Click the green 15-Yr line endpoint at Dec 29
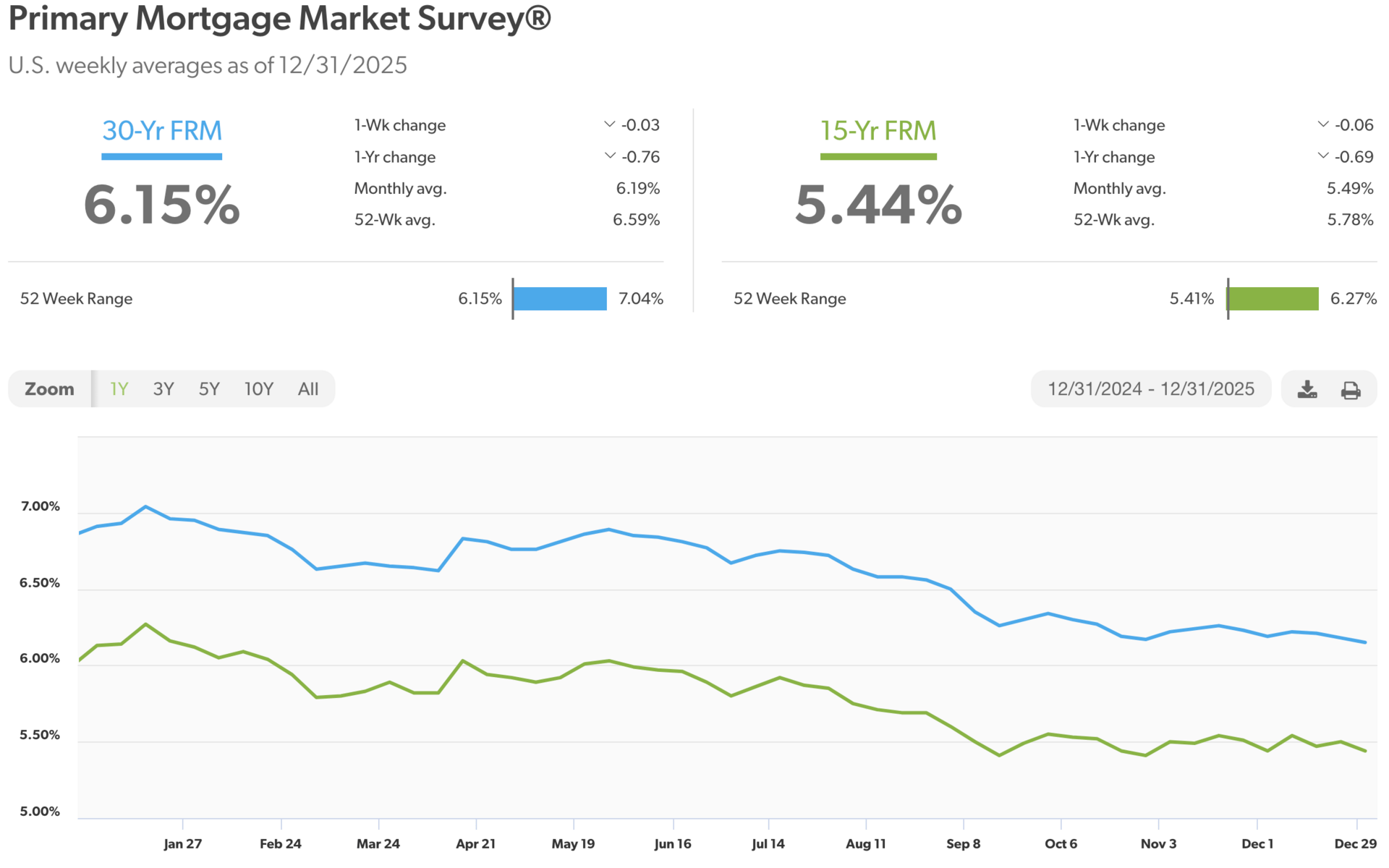Viewport: 1389px width, 868px height. [x=1365, y=751]
